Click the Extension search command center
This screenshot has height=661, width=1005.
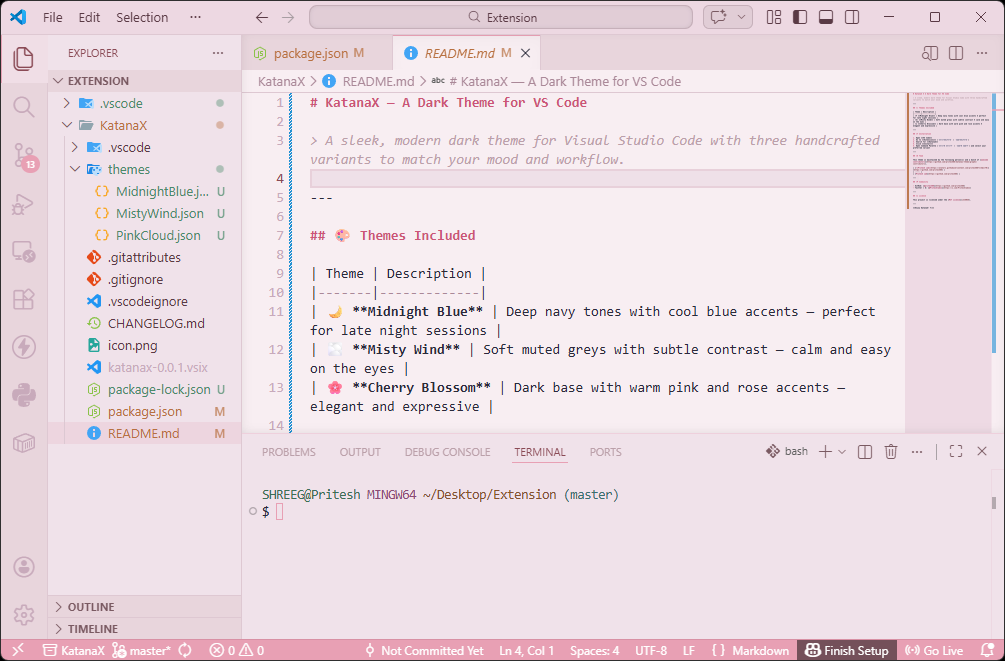pyautogui.click(x=501, y=17)
